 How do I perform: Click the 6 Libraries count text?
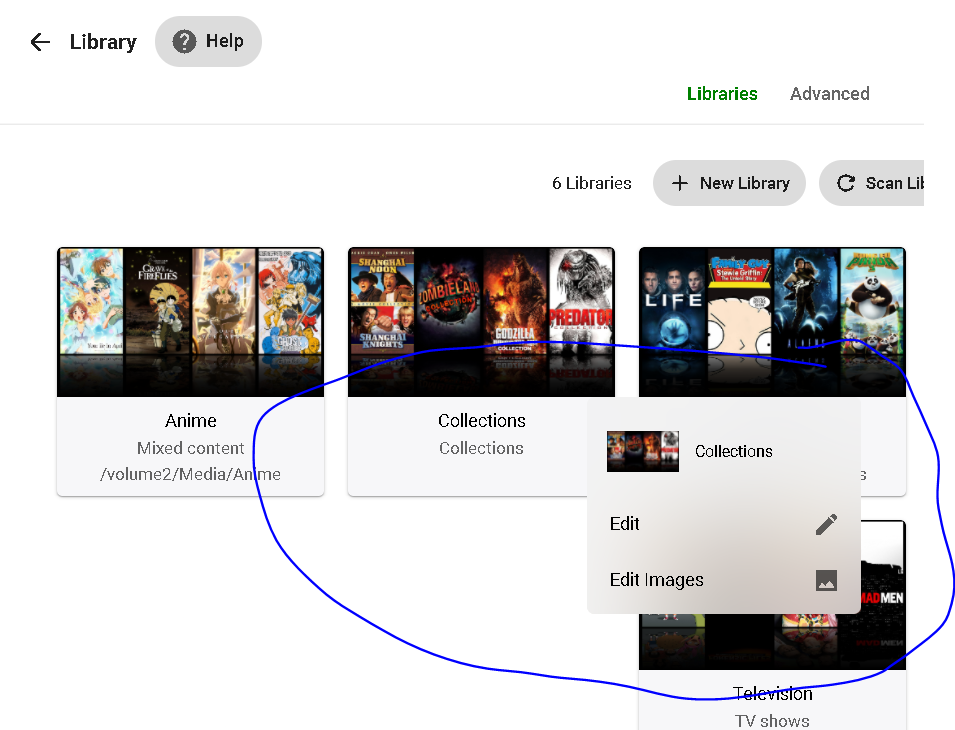click(x=591, y=183)
